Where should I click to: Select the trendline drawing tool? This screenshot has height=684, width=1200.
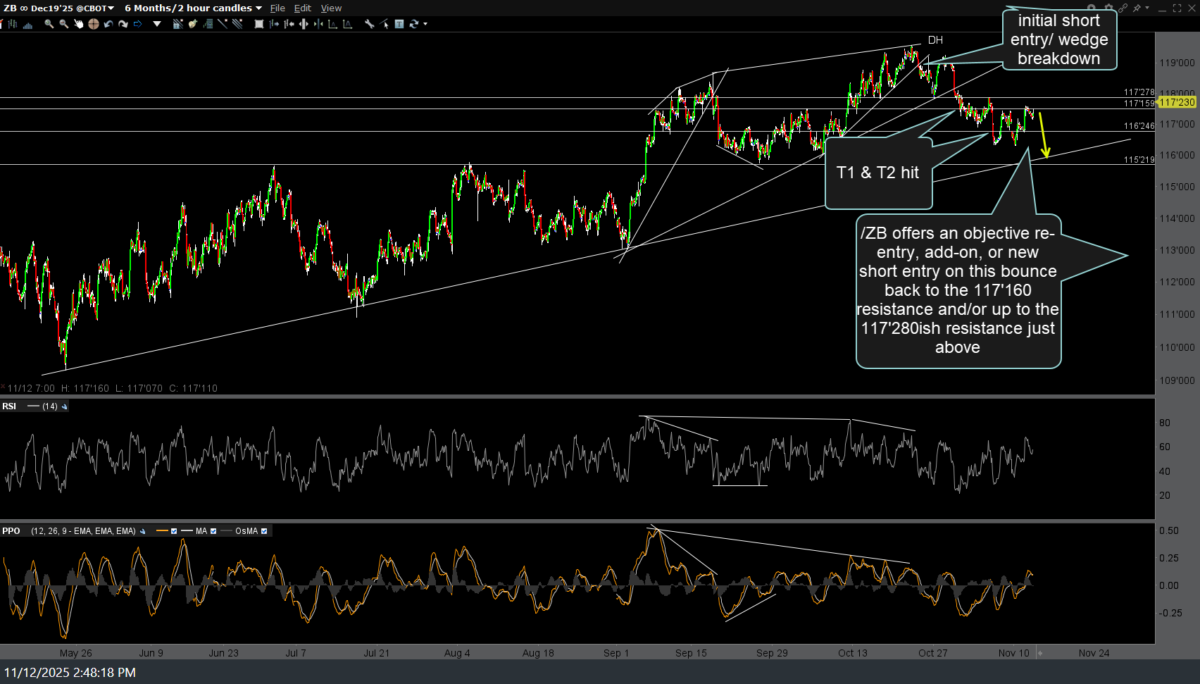[x=222, y=24]
